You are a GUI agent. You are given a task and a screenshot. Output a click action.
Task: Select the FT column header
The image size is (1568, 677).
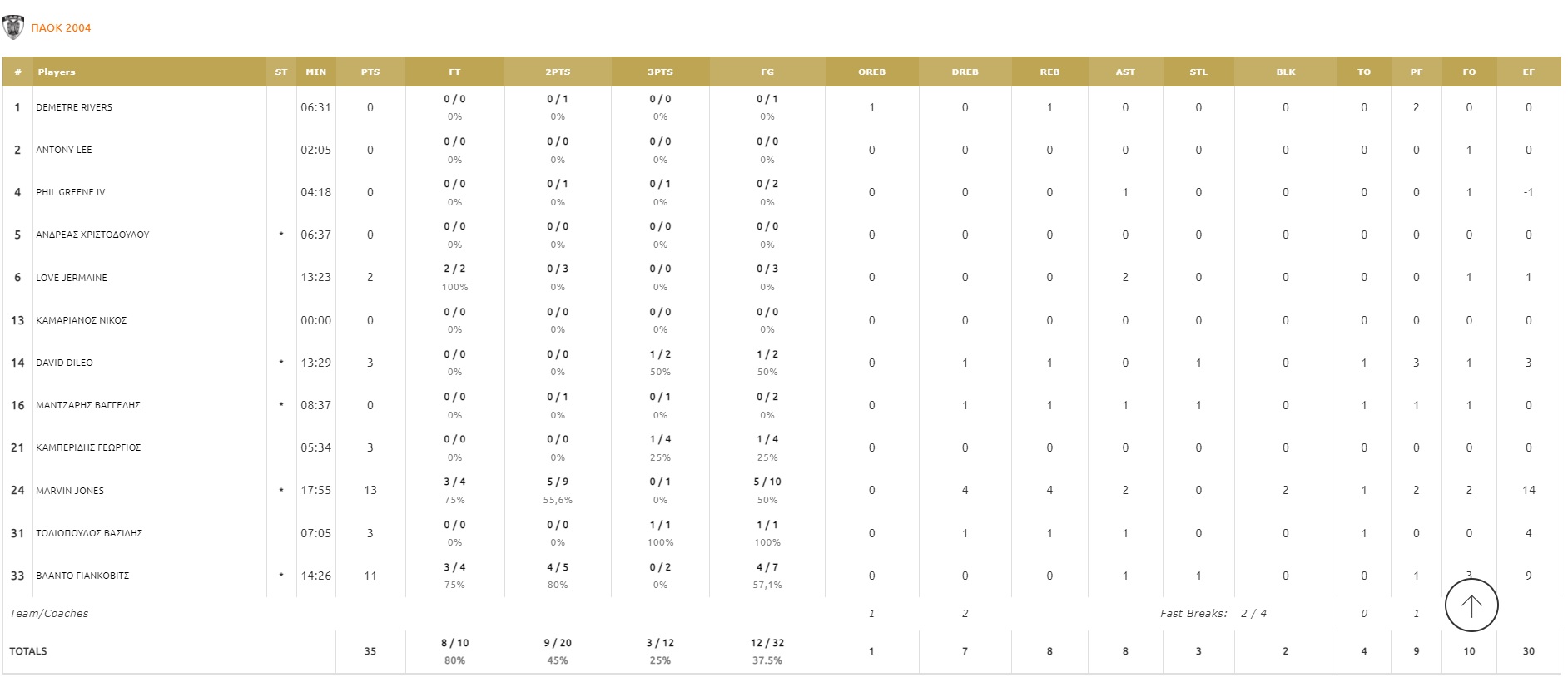pyautogui.click(x=454, y=72)
